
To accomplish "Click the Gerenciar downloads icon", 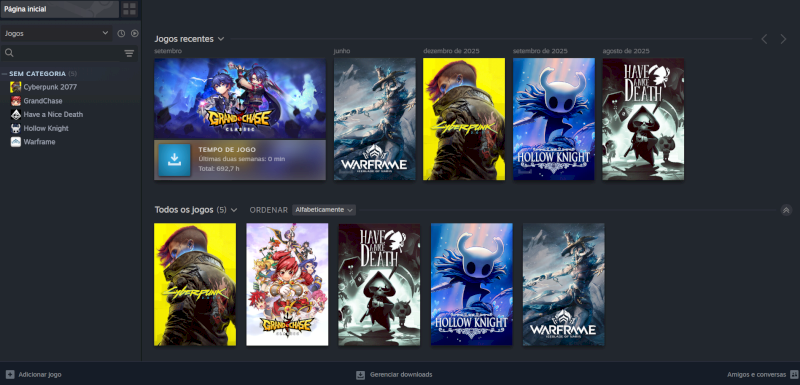I will point(360,375).
